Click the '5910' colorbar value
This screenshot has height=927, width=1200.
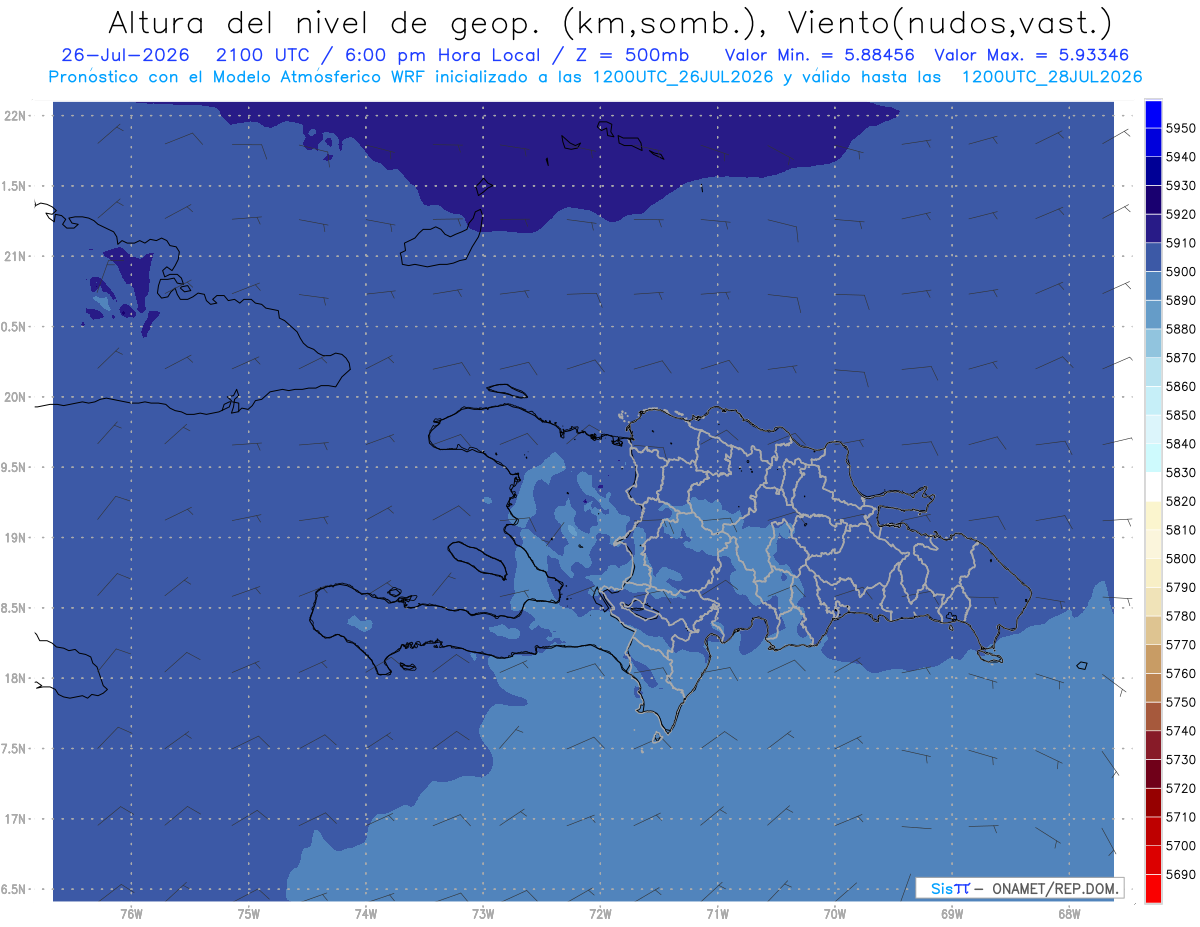[1180, 243]
